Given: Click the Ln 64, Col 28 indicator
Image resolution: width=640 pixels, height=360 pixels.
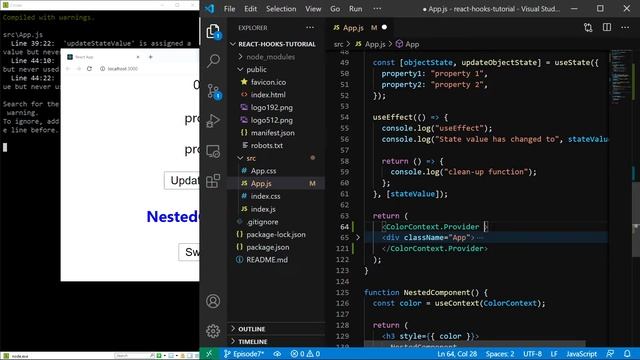Looking at the screenshot, I should 457,354.
